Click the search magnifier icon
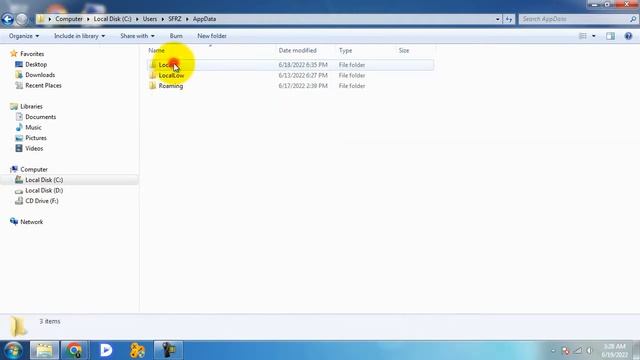 [633, 19]
